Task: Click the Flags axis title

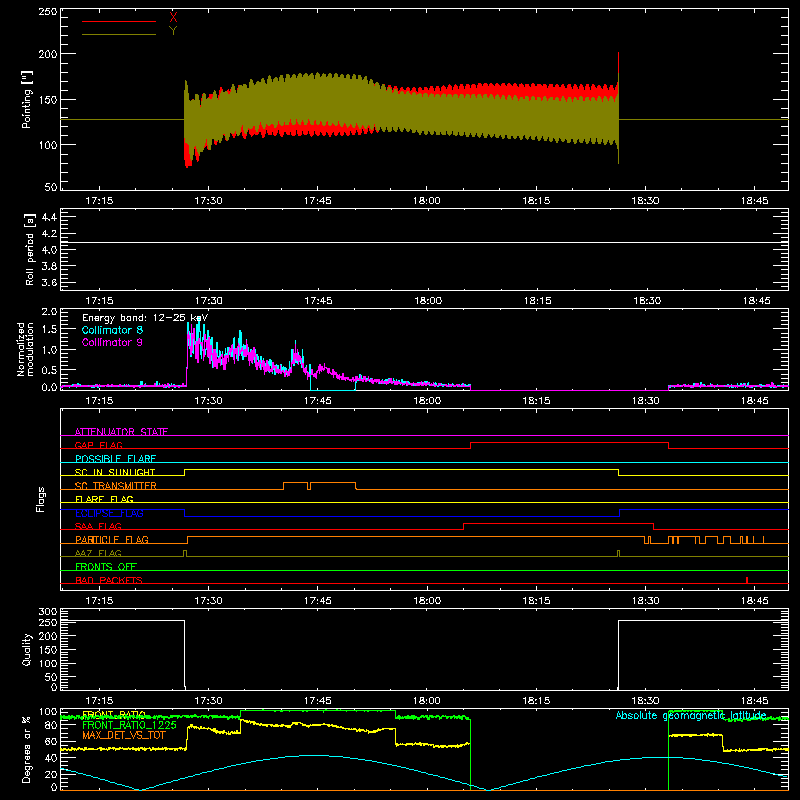Action: coord(41,499)
